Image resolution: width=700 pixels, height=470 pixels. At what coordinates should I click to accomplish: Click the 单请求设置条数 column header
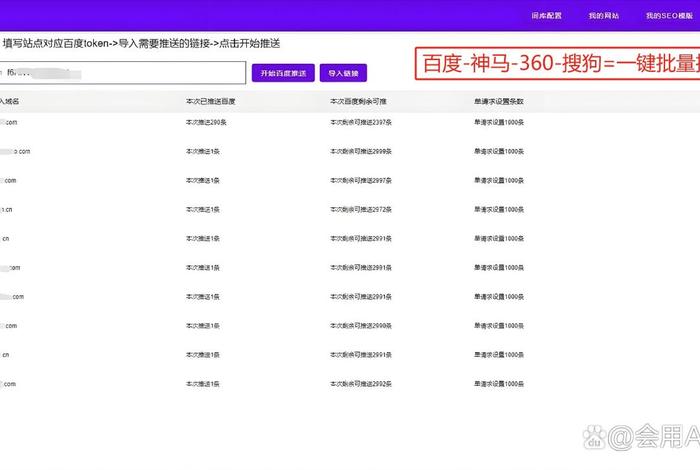point(499,101)
